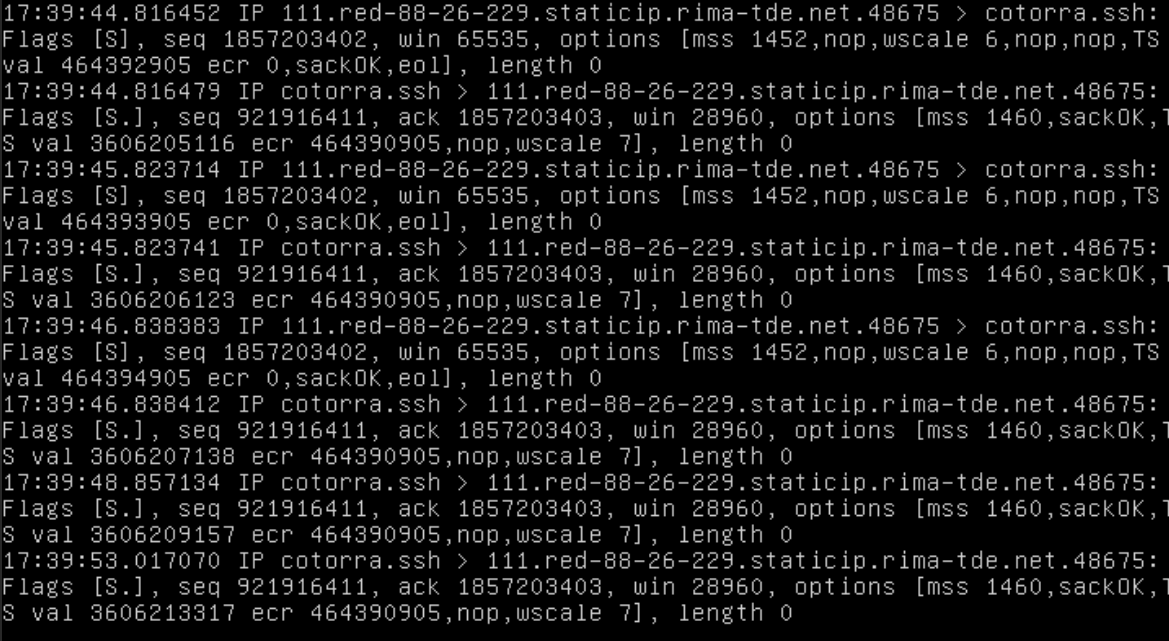Click the timestamp 17:39:46.838383
Image resolution: width=1169 pixels, height=641 pixels.
112,326
